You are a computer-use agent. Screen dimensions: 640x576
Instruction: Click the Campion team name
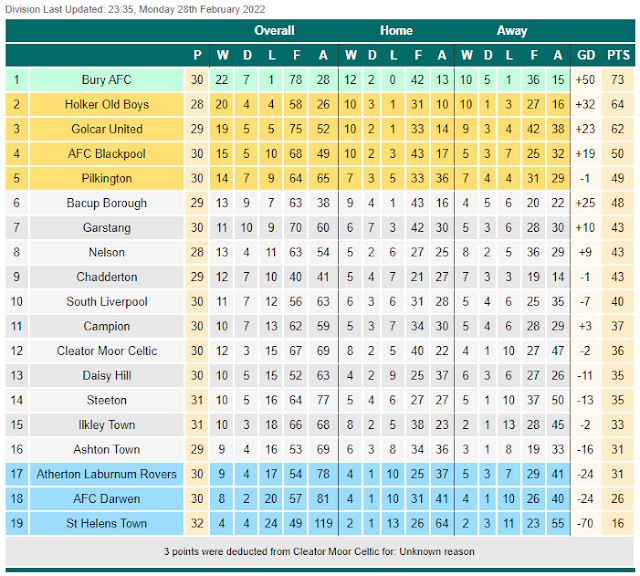point(107,326)
